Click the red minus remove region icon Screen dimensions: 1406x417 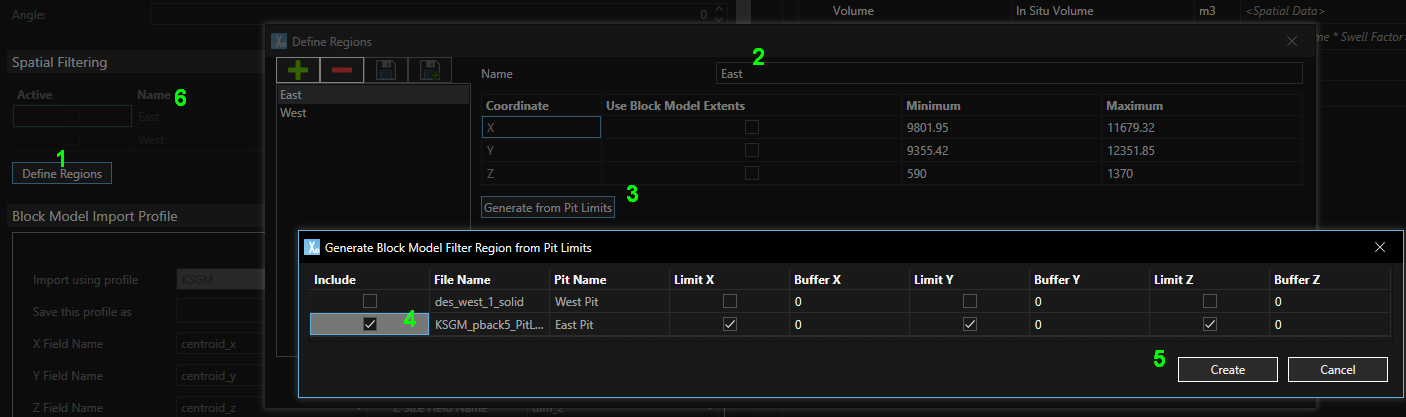tap(342, 70)
